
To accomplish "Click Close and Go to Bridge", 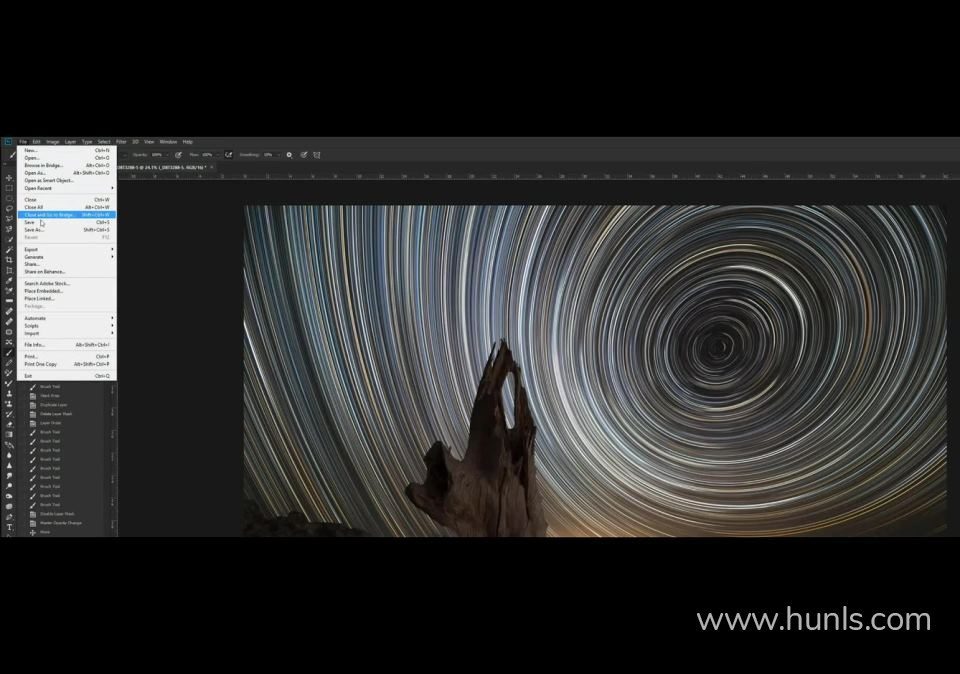I will click(50, 215).
